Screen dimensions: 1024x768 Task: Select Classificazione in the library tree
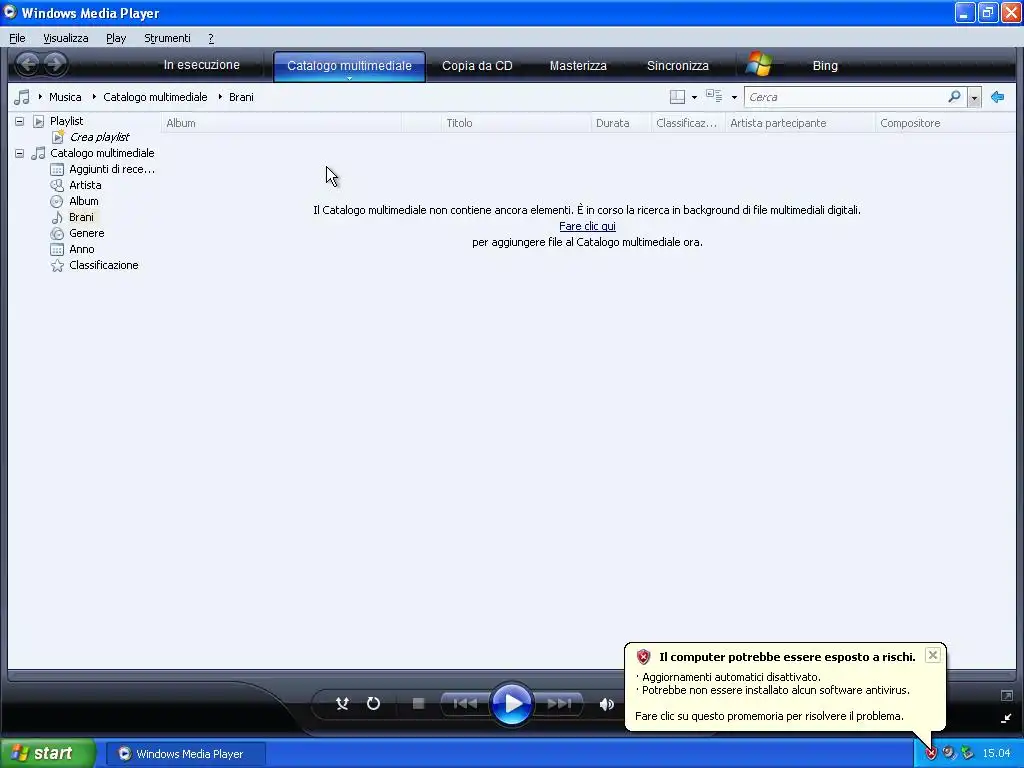103,265
